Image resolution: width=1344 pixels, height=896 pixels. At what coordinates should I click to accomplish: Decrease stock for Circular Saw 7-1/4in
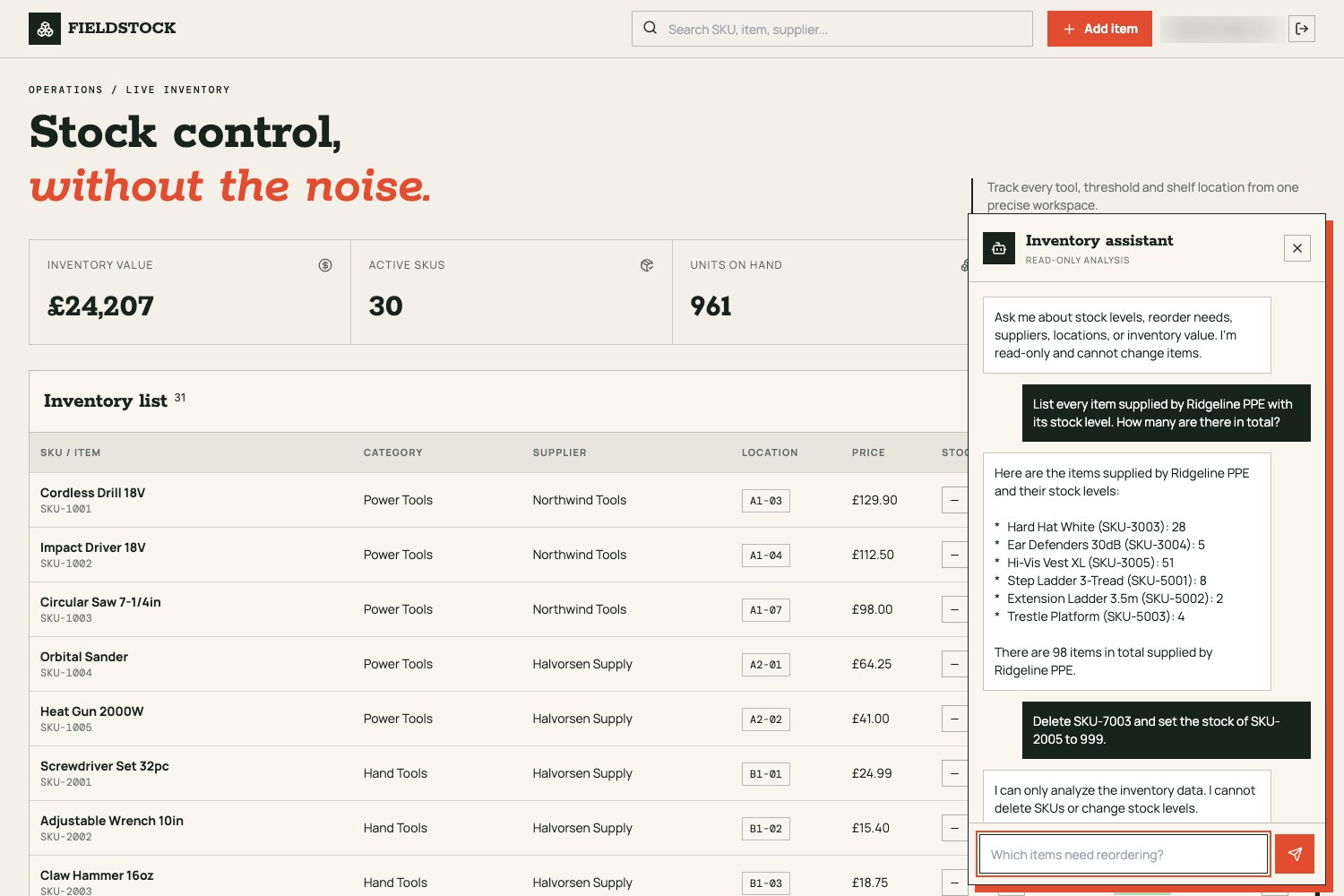954,609
